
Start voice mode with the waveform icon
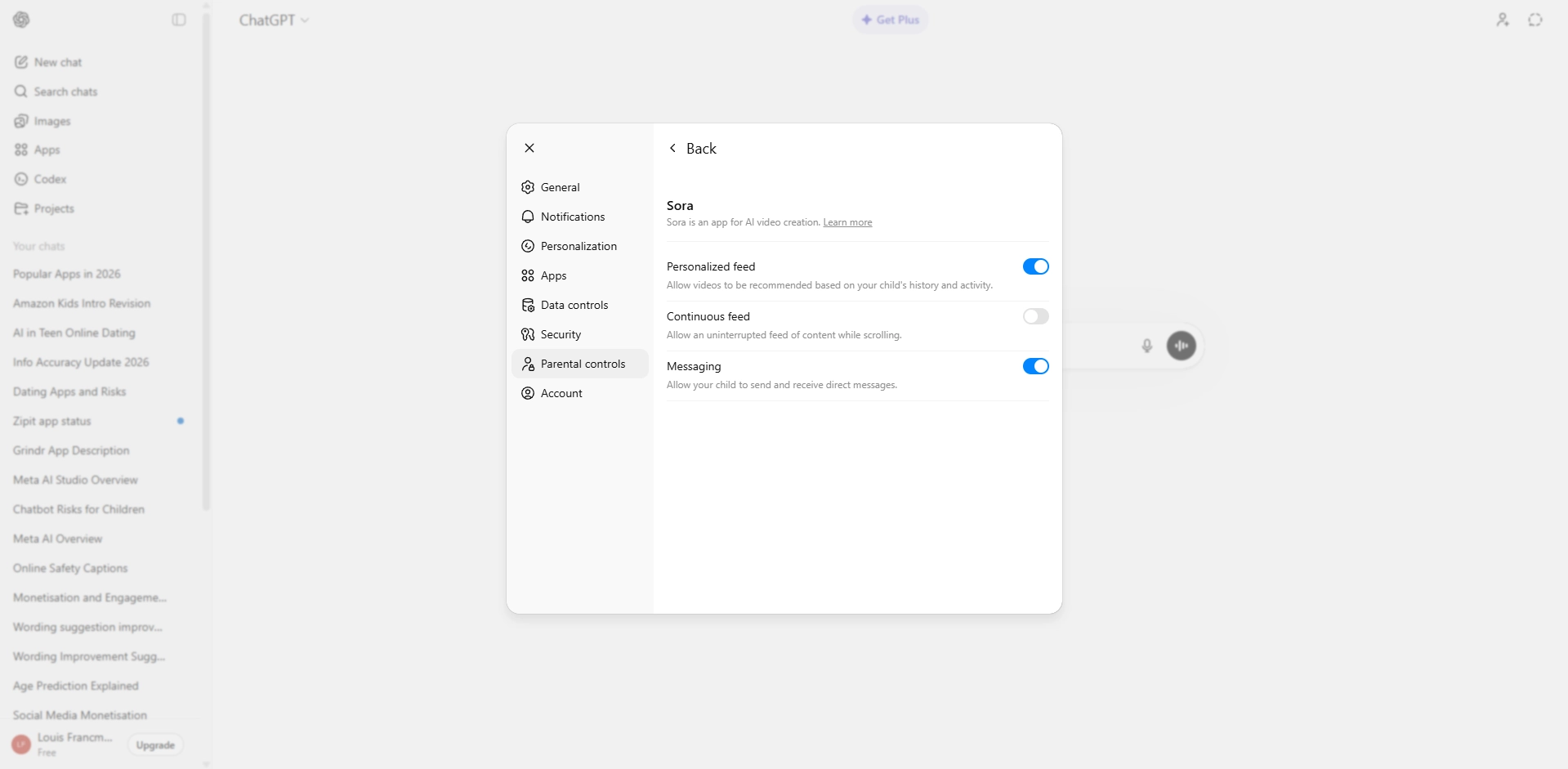(x=1181, y=346)
